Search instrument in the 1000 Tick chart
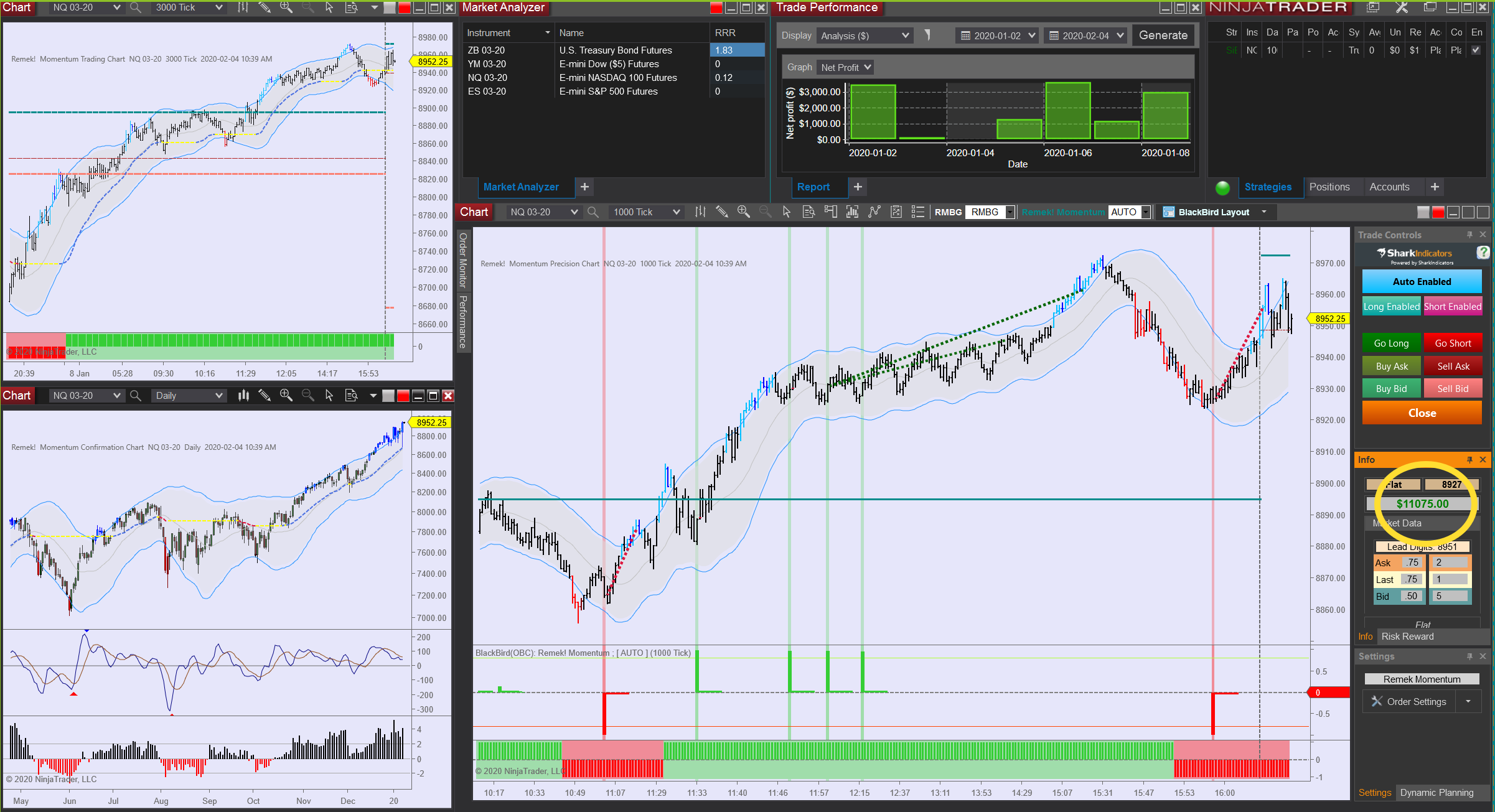Screen dimensions: 1495x812 pyautogui.click(x=593, y=212)
